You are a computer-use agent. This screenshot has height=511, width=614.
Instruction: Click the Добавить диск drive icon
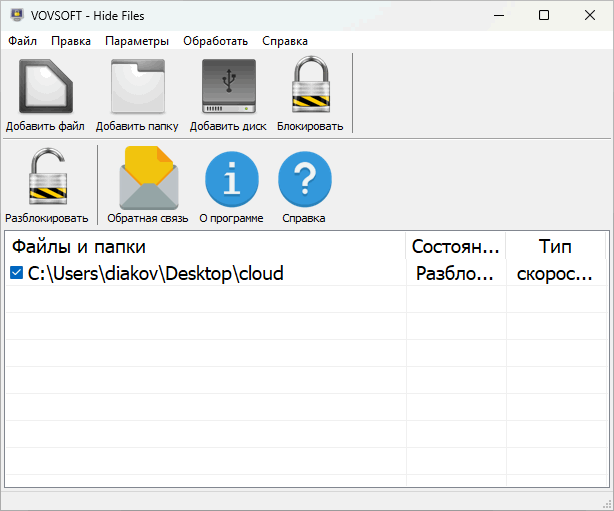(x=229, y=87)
